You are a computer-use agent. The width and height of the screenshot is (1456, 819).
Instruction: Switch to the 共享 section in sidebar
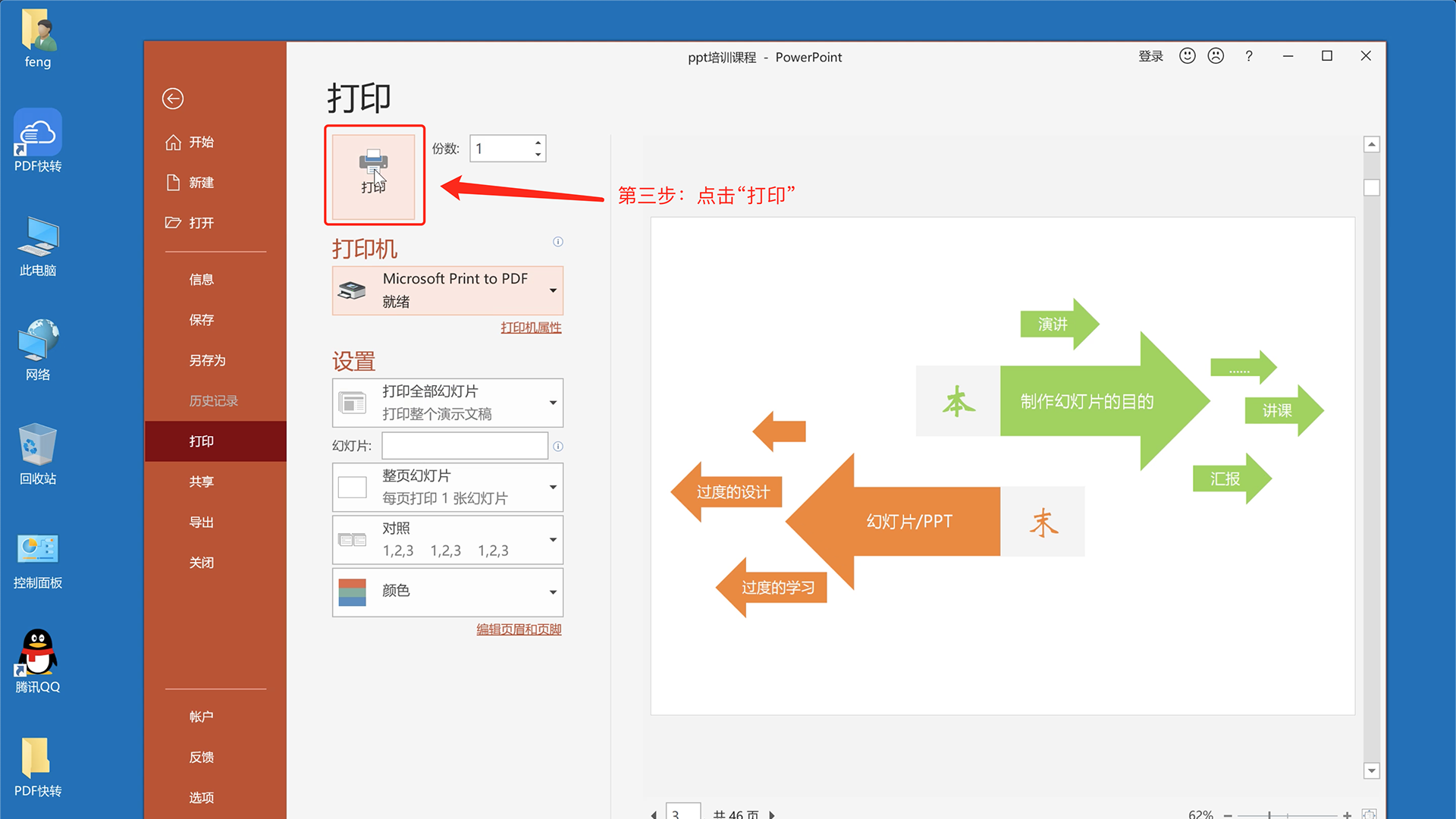coord(202,481)
